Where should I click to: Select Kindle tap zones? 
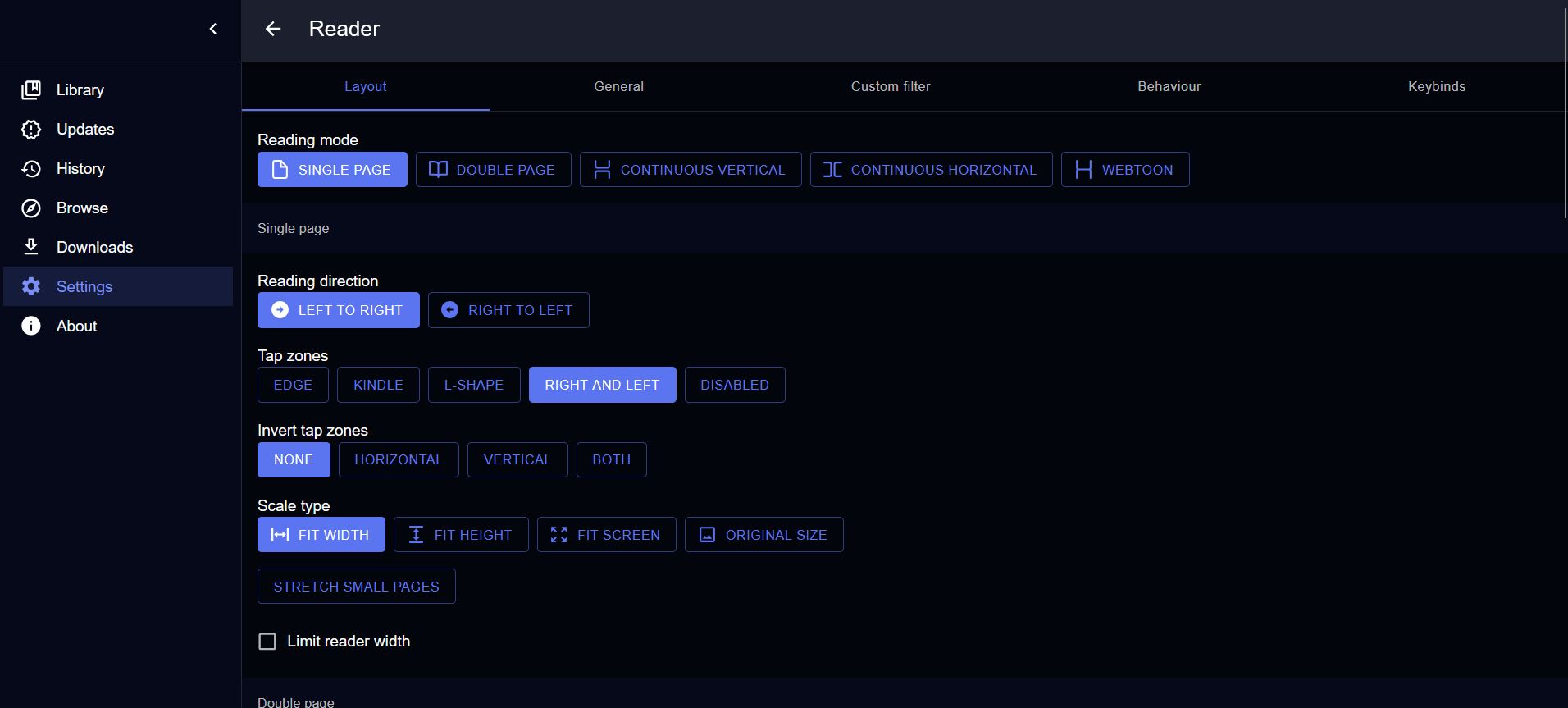point(378,385)
